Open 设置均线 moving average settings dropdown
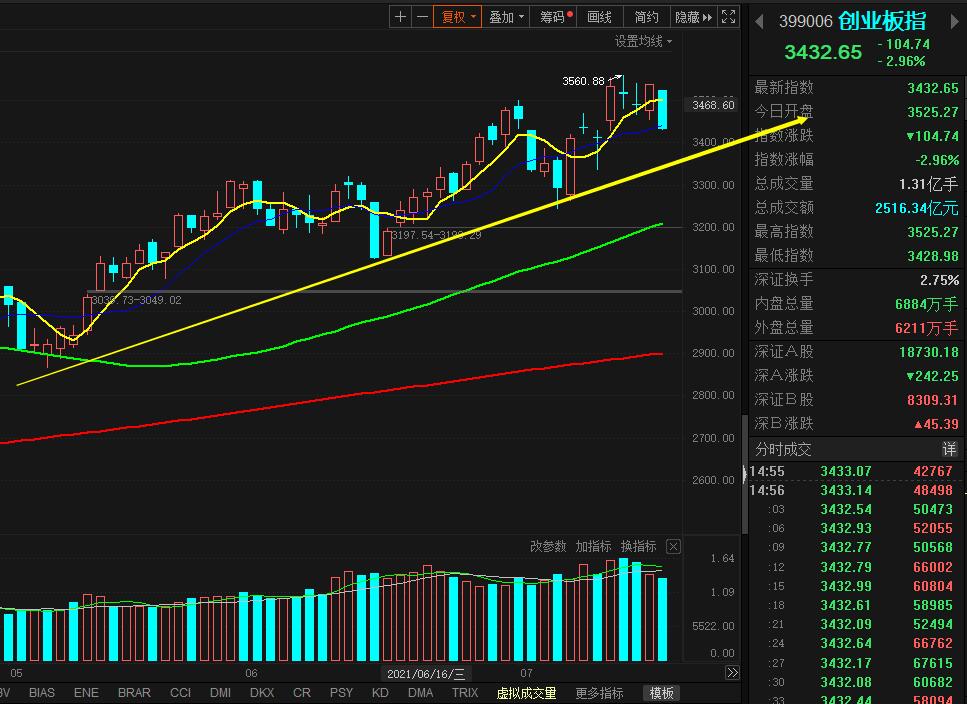 [643, 41]
